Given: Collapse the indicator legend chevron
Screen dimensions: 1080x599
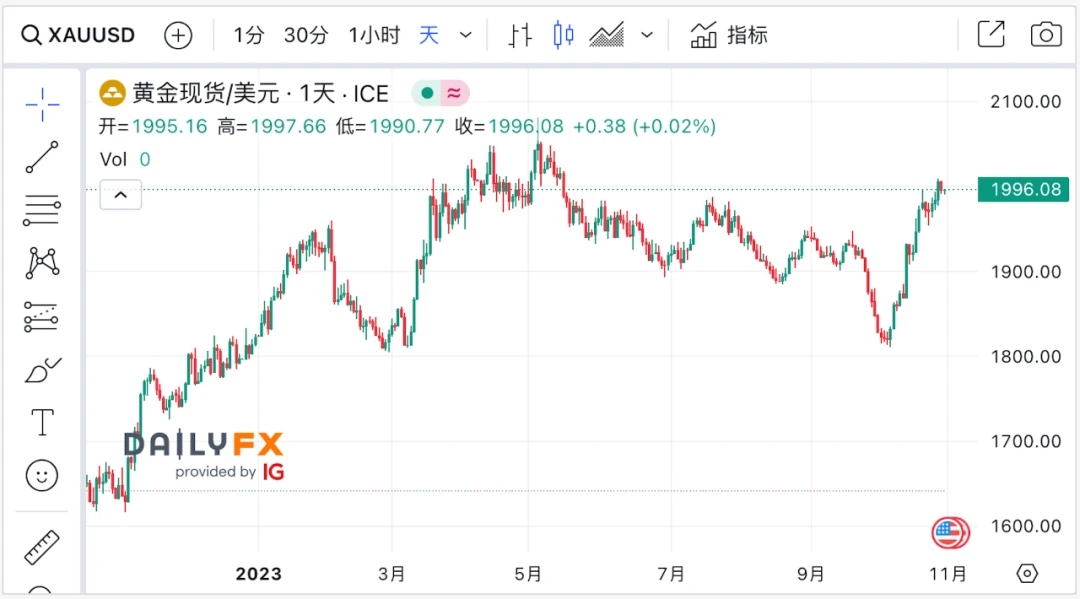Looking at the screenshot, I should [121, 195].
